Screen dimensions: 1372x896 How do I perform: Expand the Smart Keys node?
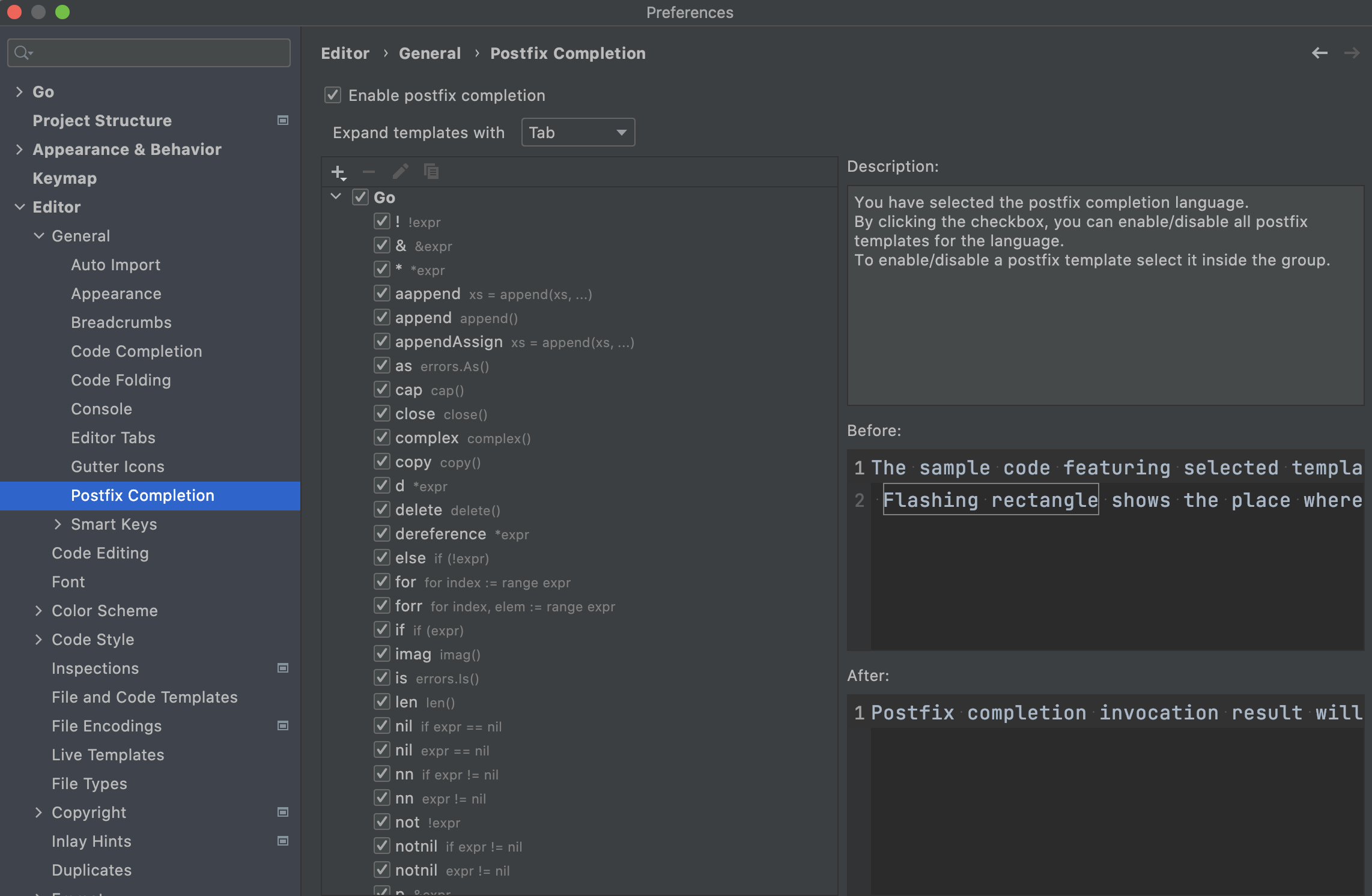tap(58, 524)
